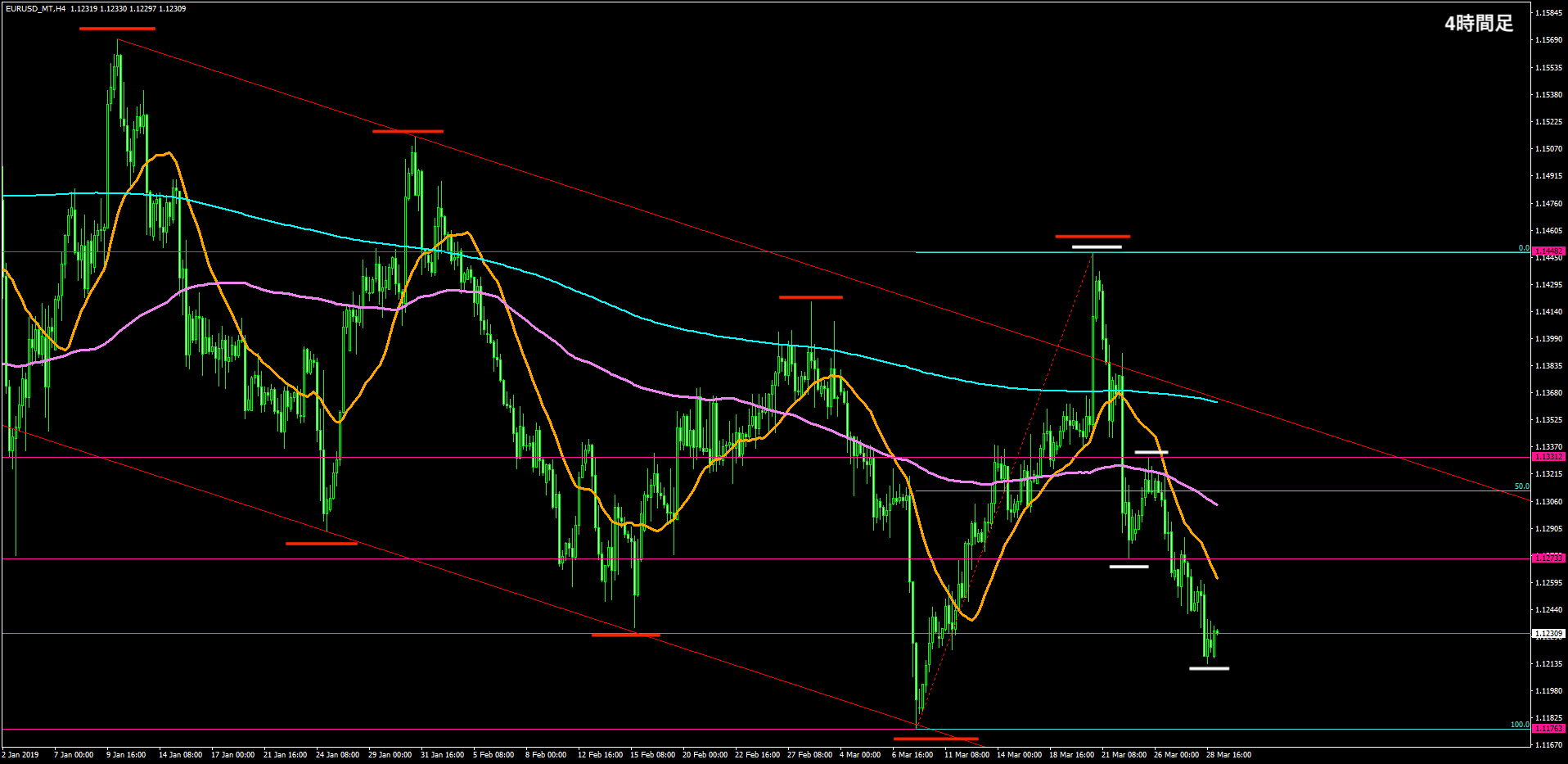This screenshot has height=764, width=1568.
Task: Click the 2 Jan 2019 date label
Action: [20, 755]
